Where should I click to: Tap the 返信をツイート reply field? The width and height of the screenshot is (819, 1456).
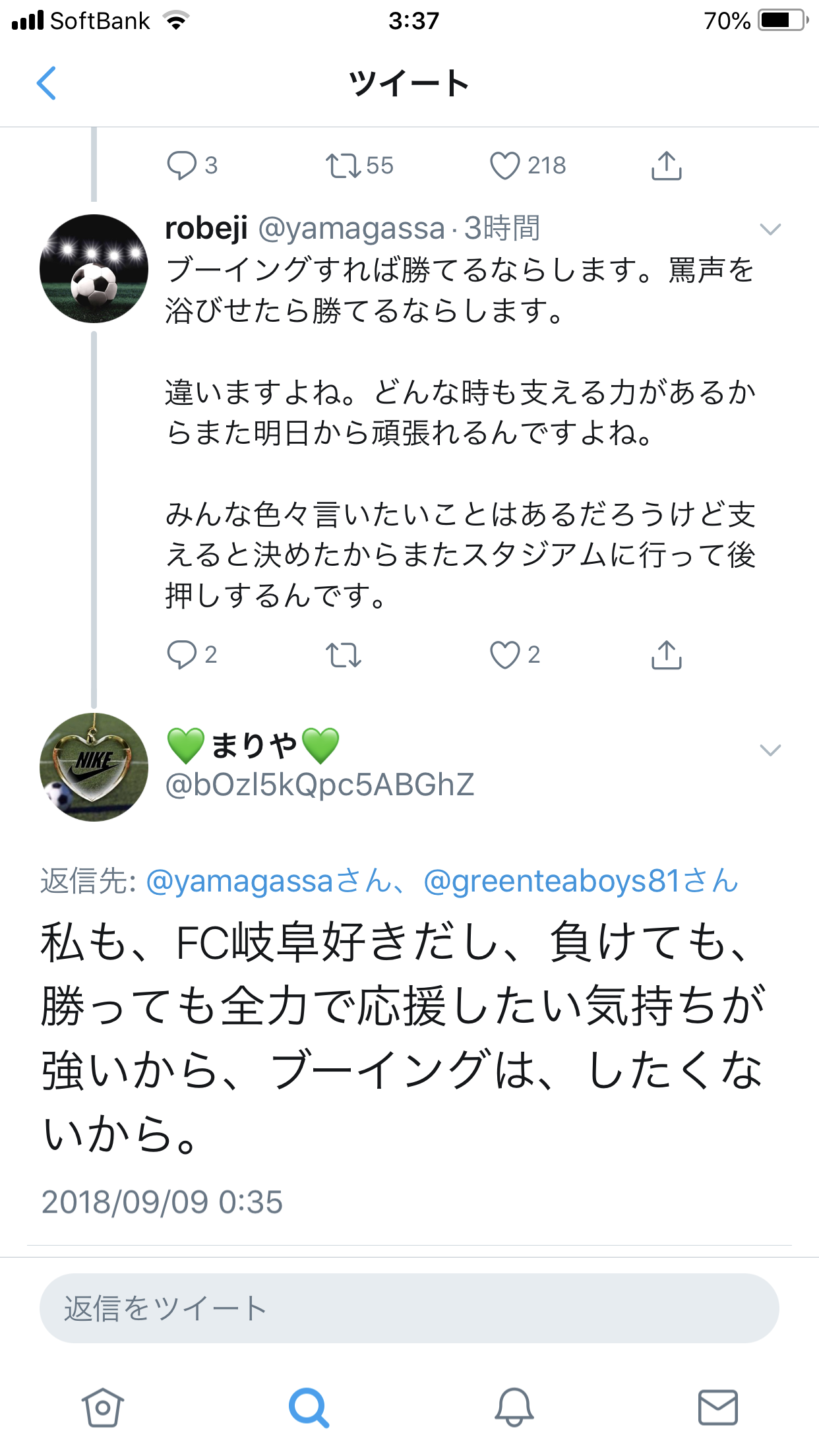click(x=409, y=1308)
